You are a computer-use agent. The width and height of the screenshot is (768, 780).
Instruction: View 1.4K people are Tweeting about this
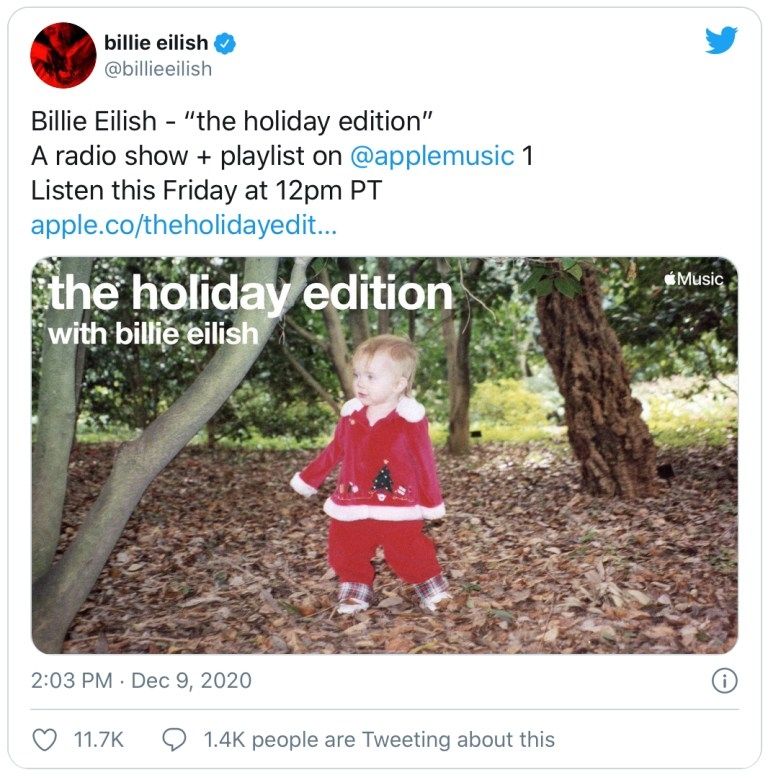pyautogui.click(x=380, y=739)
